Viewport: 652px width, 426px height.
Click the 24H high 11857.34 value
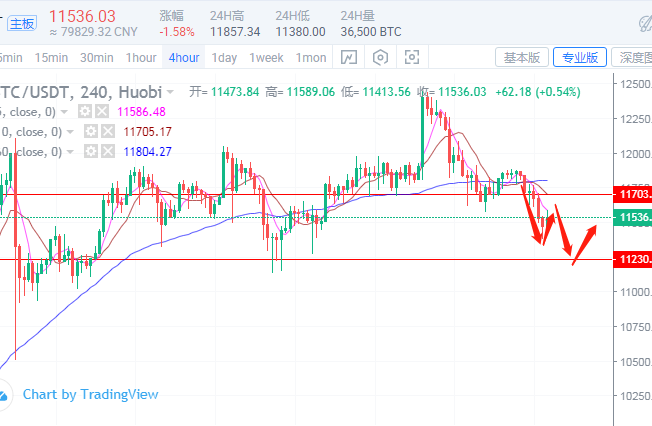[x=235, y=32]
